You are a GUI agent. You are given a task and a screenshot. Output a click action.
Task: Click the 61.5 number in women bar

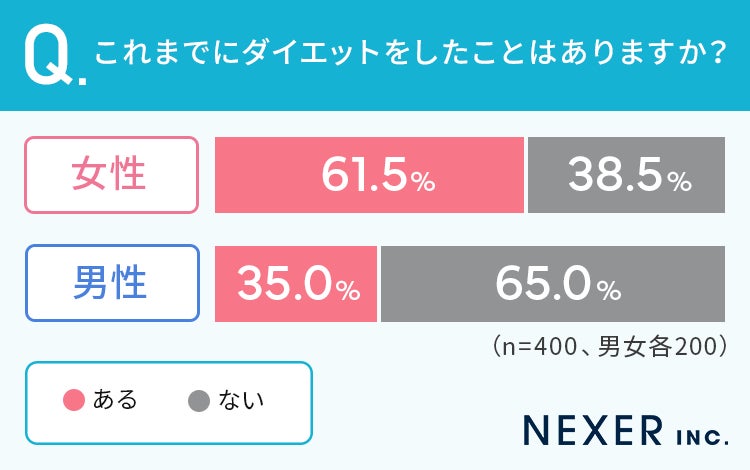pyautogui.click(x=364, y=175)
